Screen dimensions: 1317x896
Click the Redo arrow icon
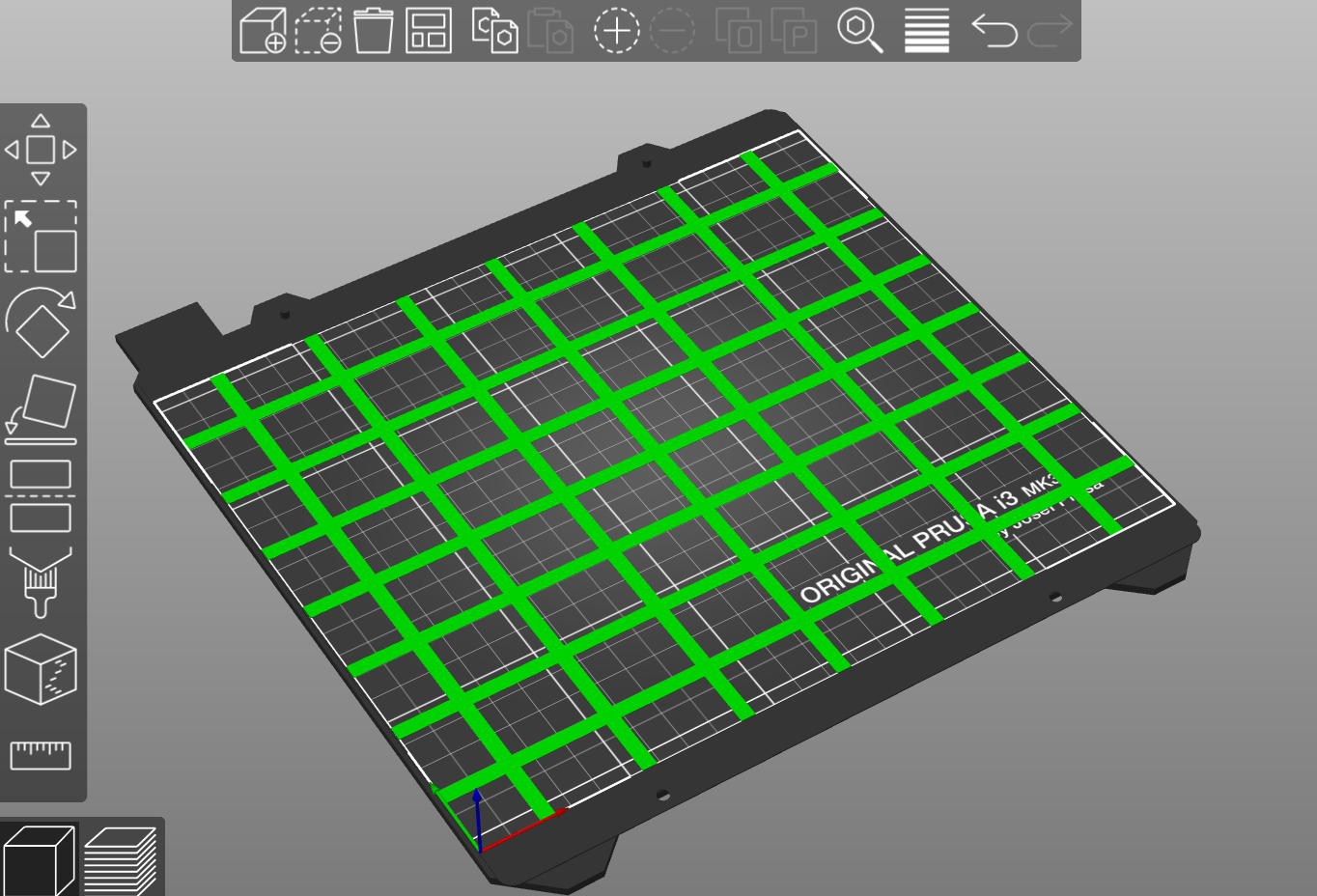click(1051, 31)
